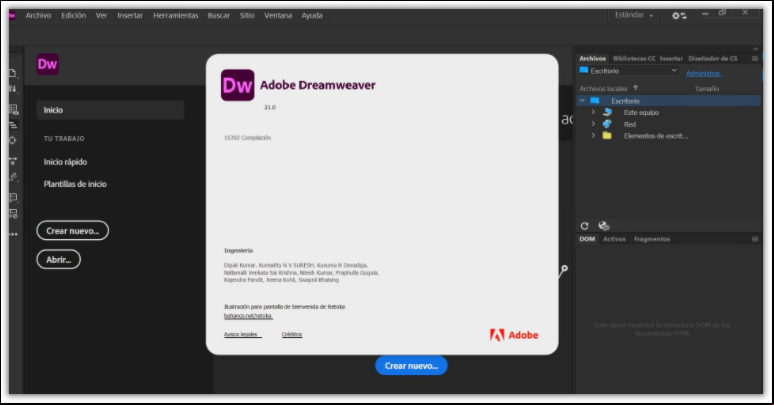Click the Dw logo on start screen
This screenshot has width=774, height=405.
[47, 64]
